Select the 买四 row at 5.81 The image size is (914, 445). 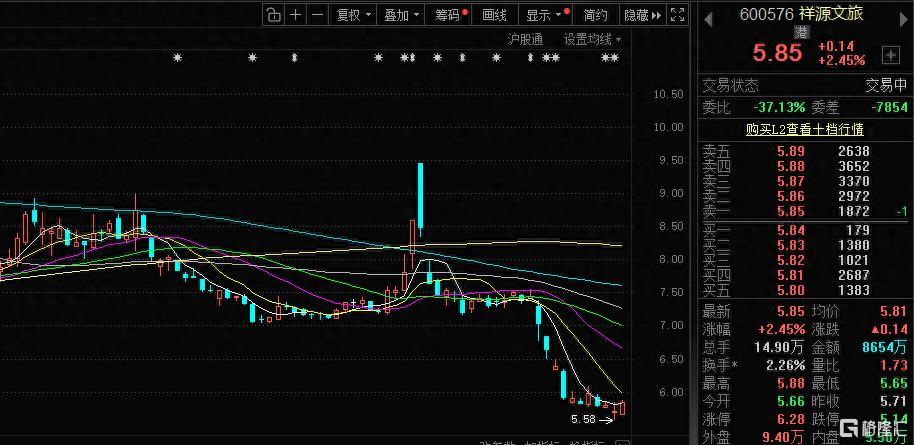click(x=804, y=275)
